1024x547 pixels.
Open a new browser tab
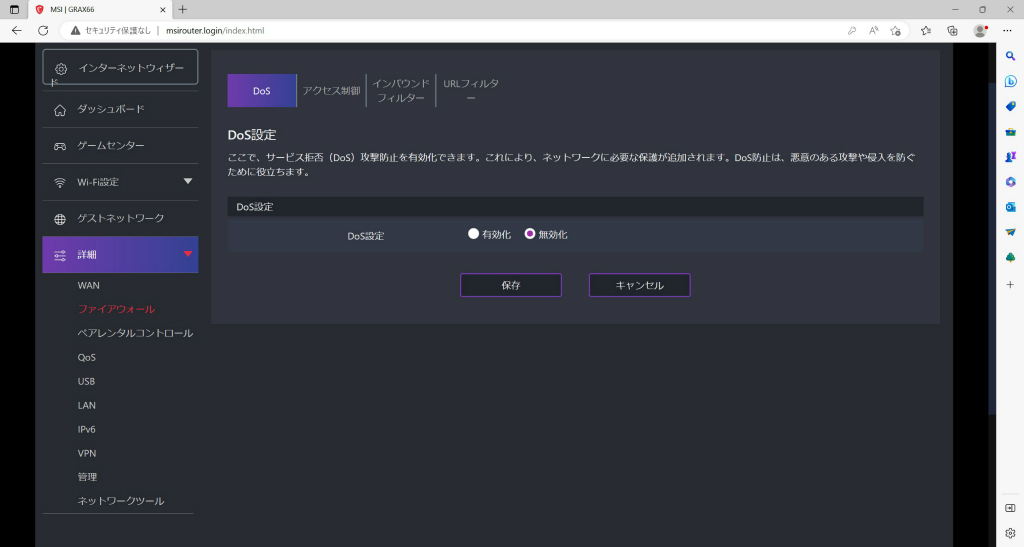(183, 10)
